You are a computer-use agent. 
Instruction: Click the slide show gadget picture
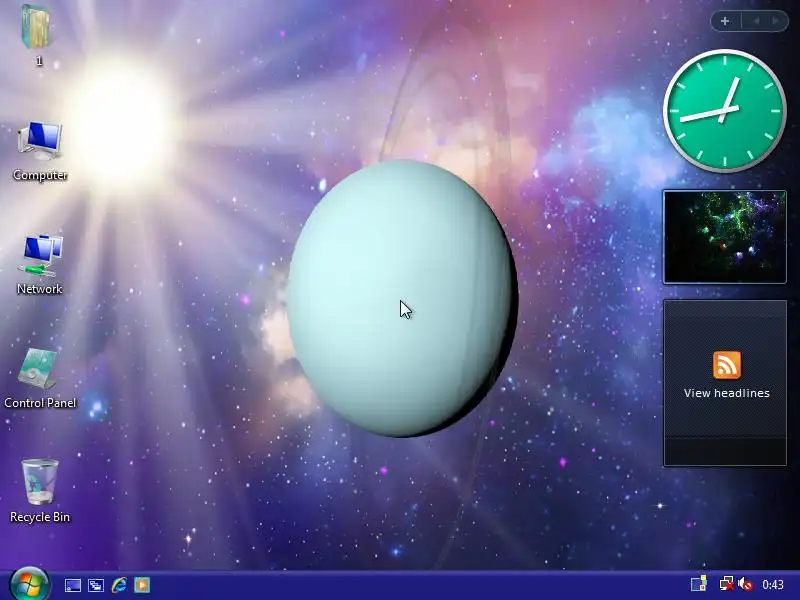pyautogui.click(x=724, y=237)
